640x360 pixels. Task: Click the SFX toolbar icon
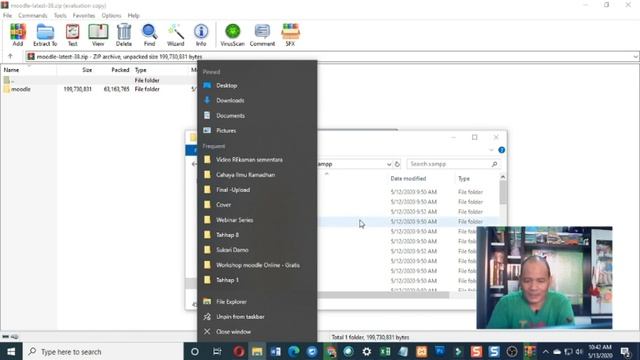tap(290, 35)
